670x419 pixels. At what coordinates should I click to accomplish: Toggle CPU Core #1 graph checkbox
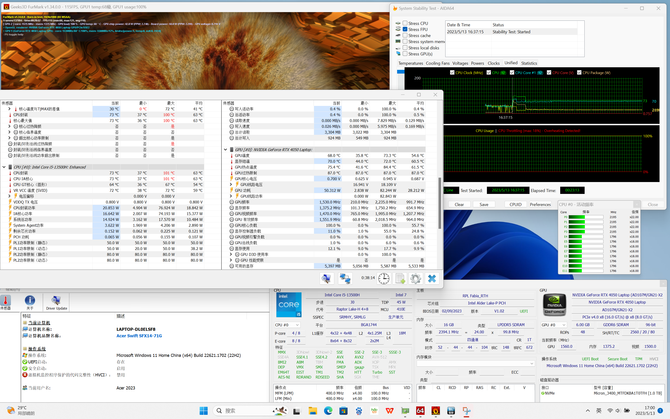point(512,73)
